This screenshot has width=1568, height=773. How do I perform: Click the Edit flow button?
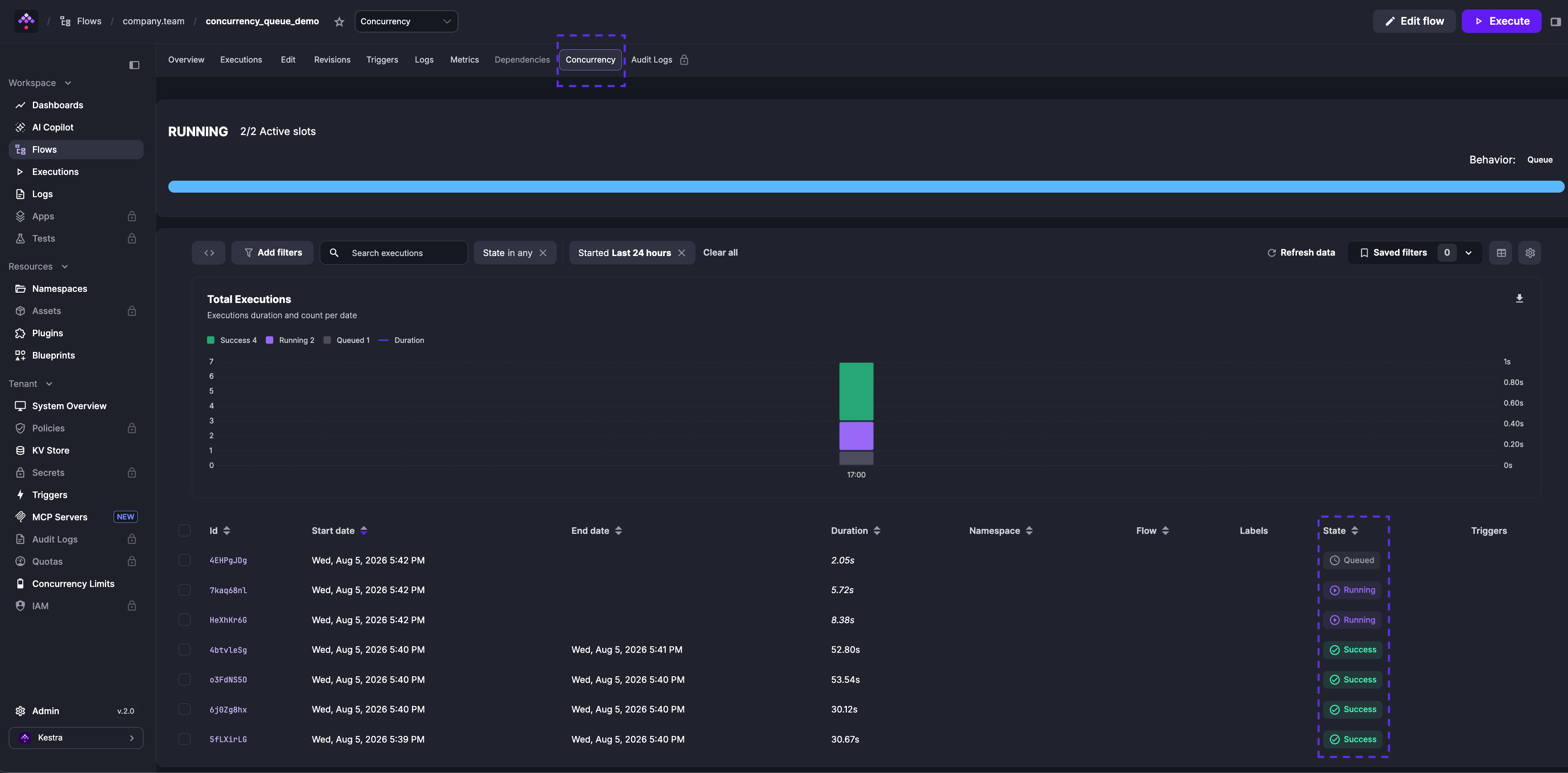1414,21
